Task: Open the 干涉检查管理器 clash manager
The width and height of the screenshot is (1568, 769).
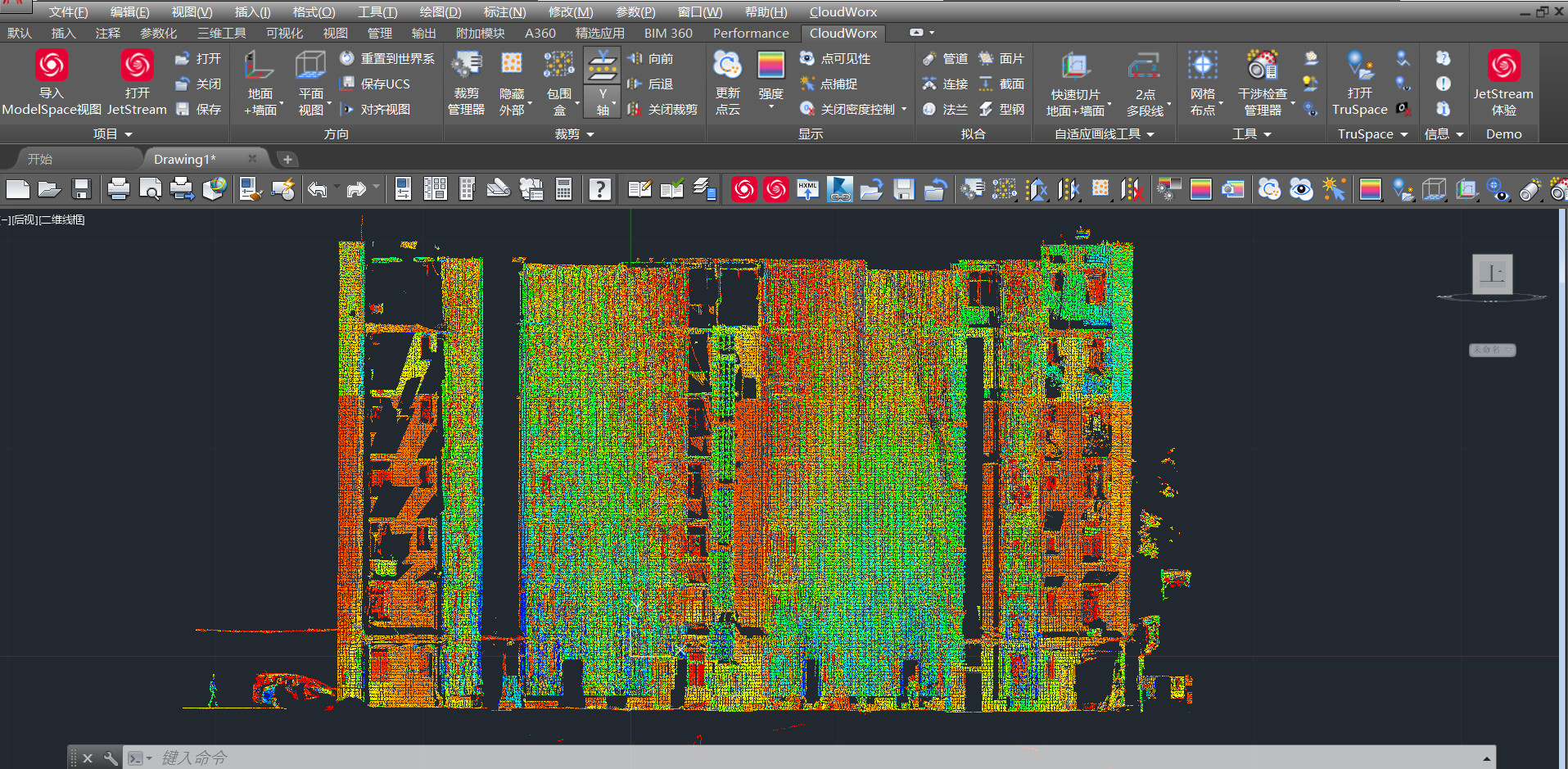Action: 1262,84
